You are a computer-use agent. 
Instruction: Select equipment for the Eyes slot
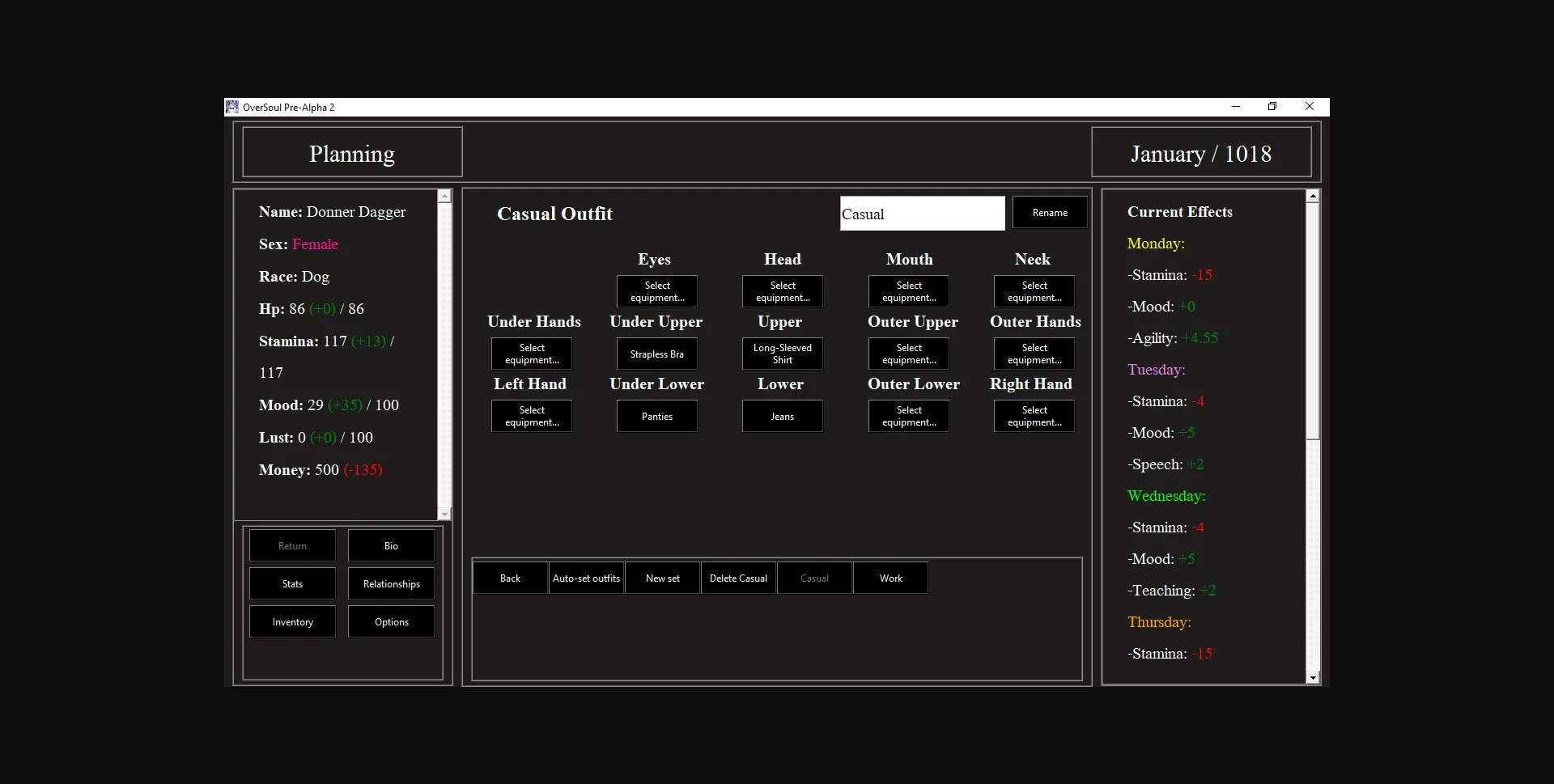[656, 291]
